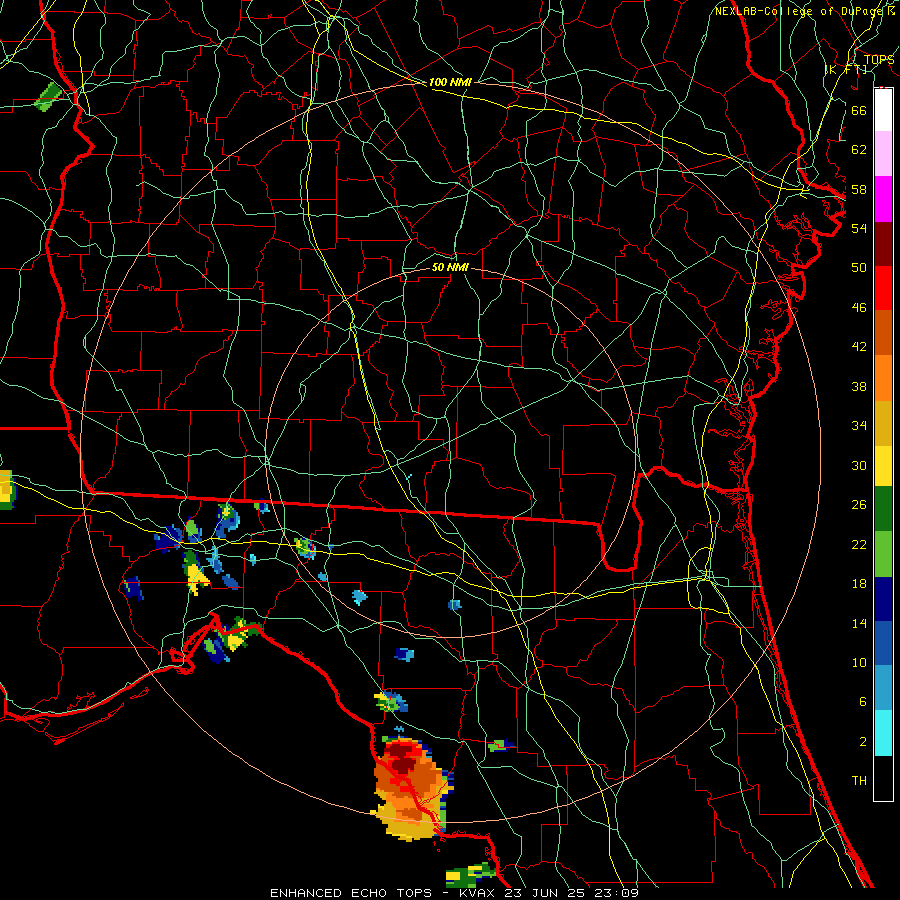Click the 50 legend value

(x=859, y=267)
